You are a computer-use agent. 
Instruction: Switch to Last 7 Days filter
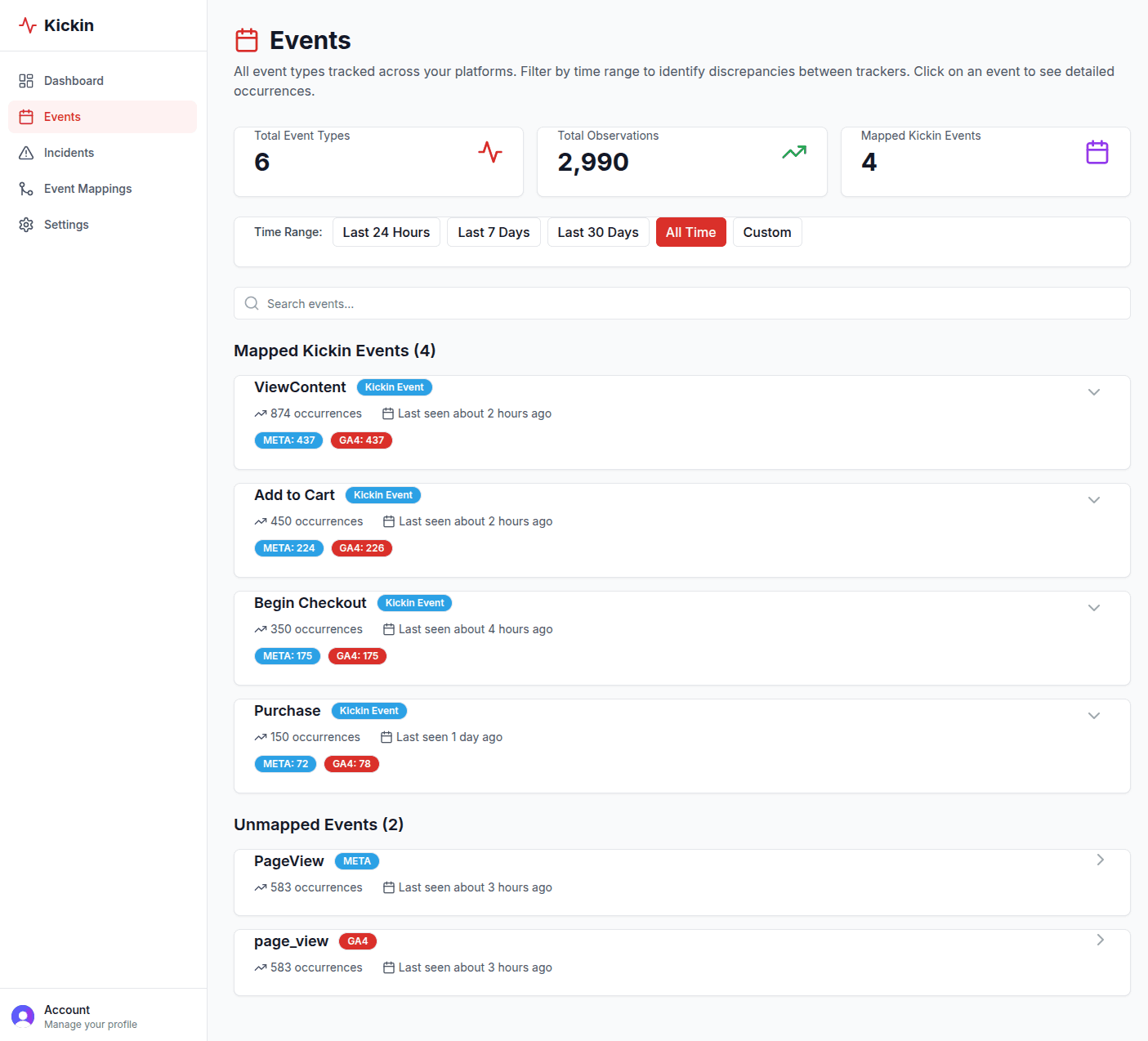494,231
